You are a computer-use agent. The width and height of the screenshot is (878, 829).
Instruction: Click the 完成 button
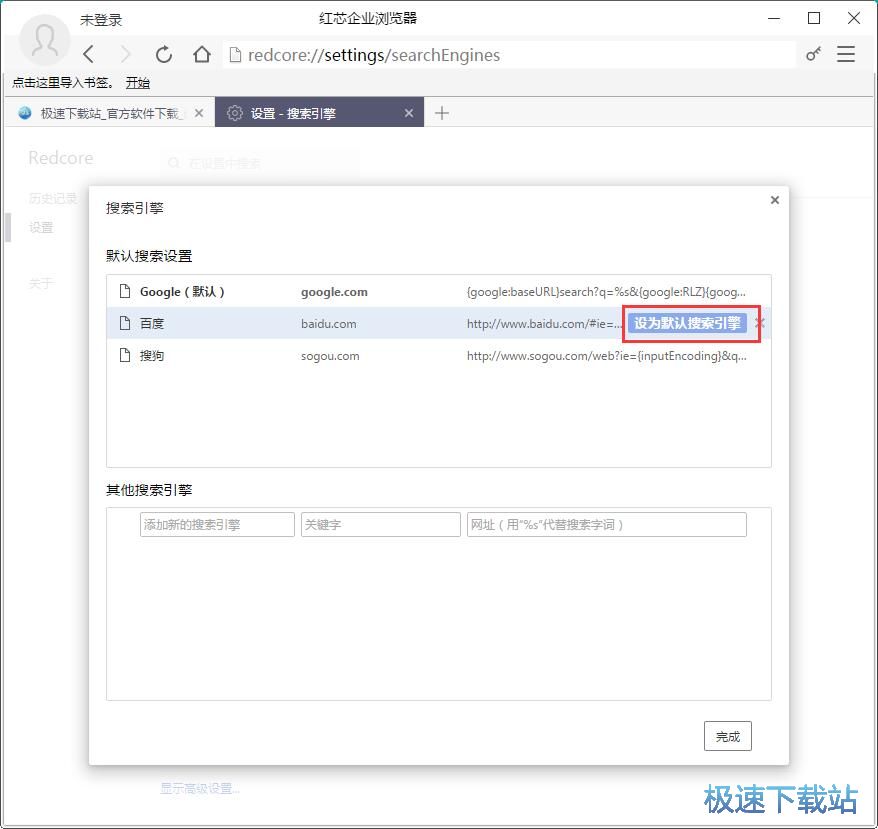(727, 736)
